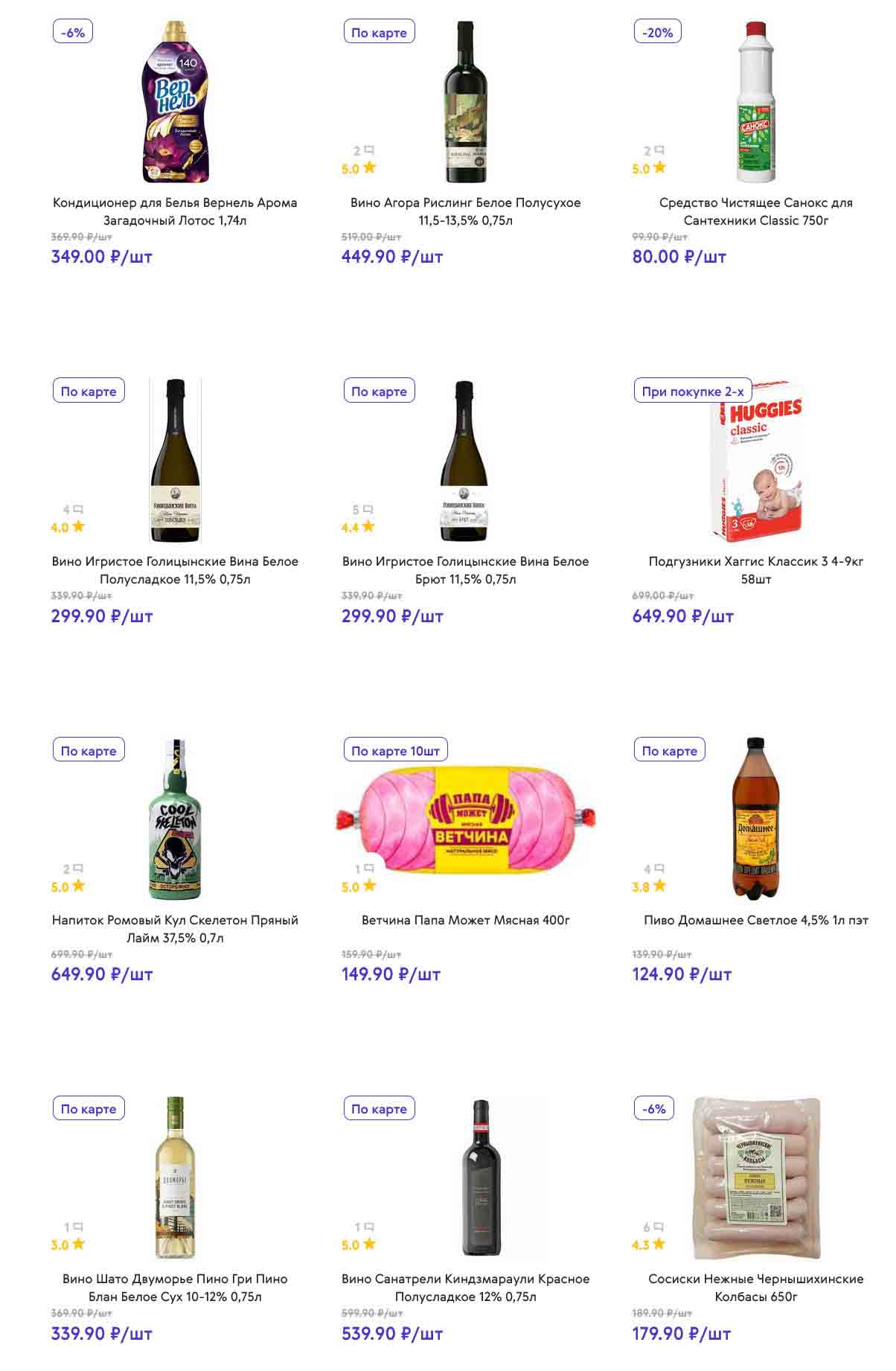This screenshot has width=896, height=1371.
Task: Click the comments icon for Сосиски Нежные
Action: click(x=653, y=1227)
